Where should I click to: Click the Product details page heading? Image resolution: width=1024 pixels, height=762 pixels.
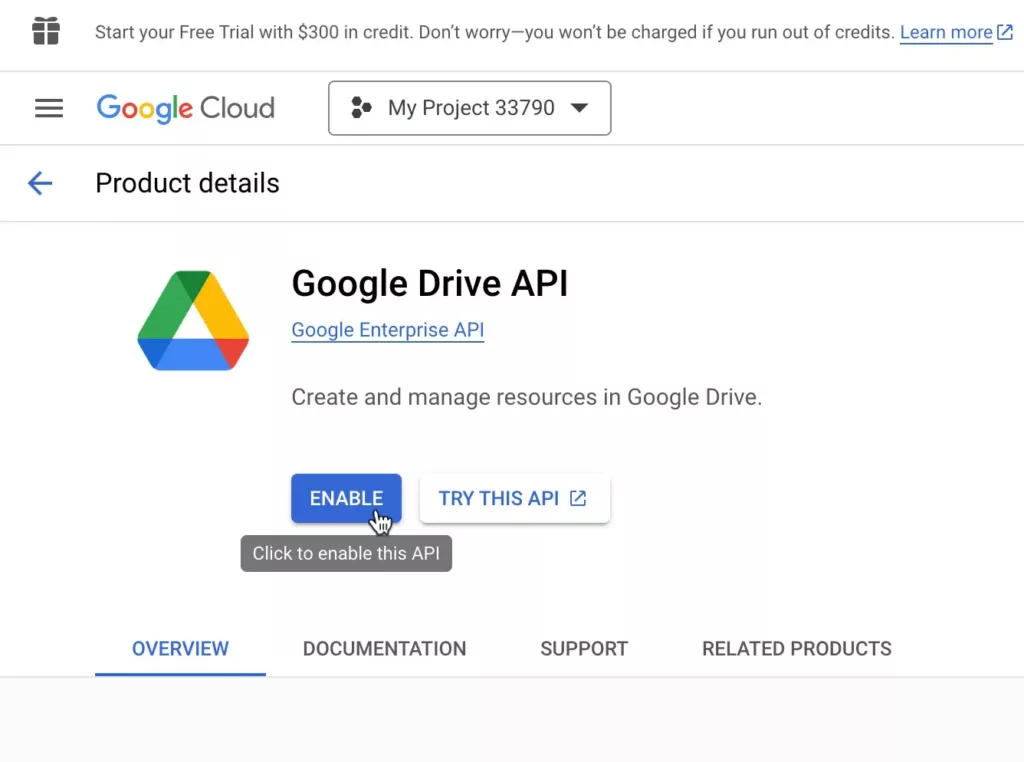187,183
